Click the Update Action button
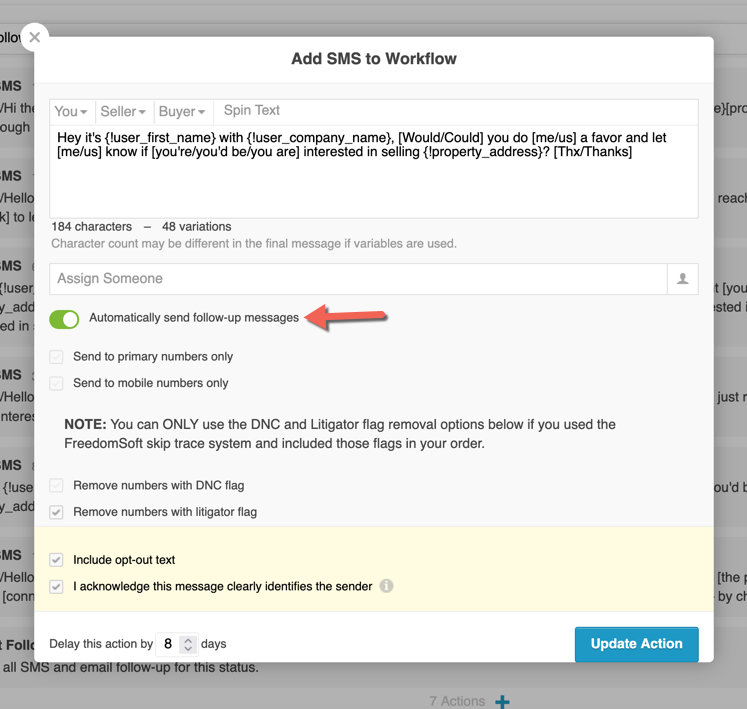Image resolution: width=747 pixels, height=709 pixels. (x=636, y=644)
